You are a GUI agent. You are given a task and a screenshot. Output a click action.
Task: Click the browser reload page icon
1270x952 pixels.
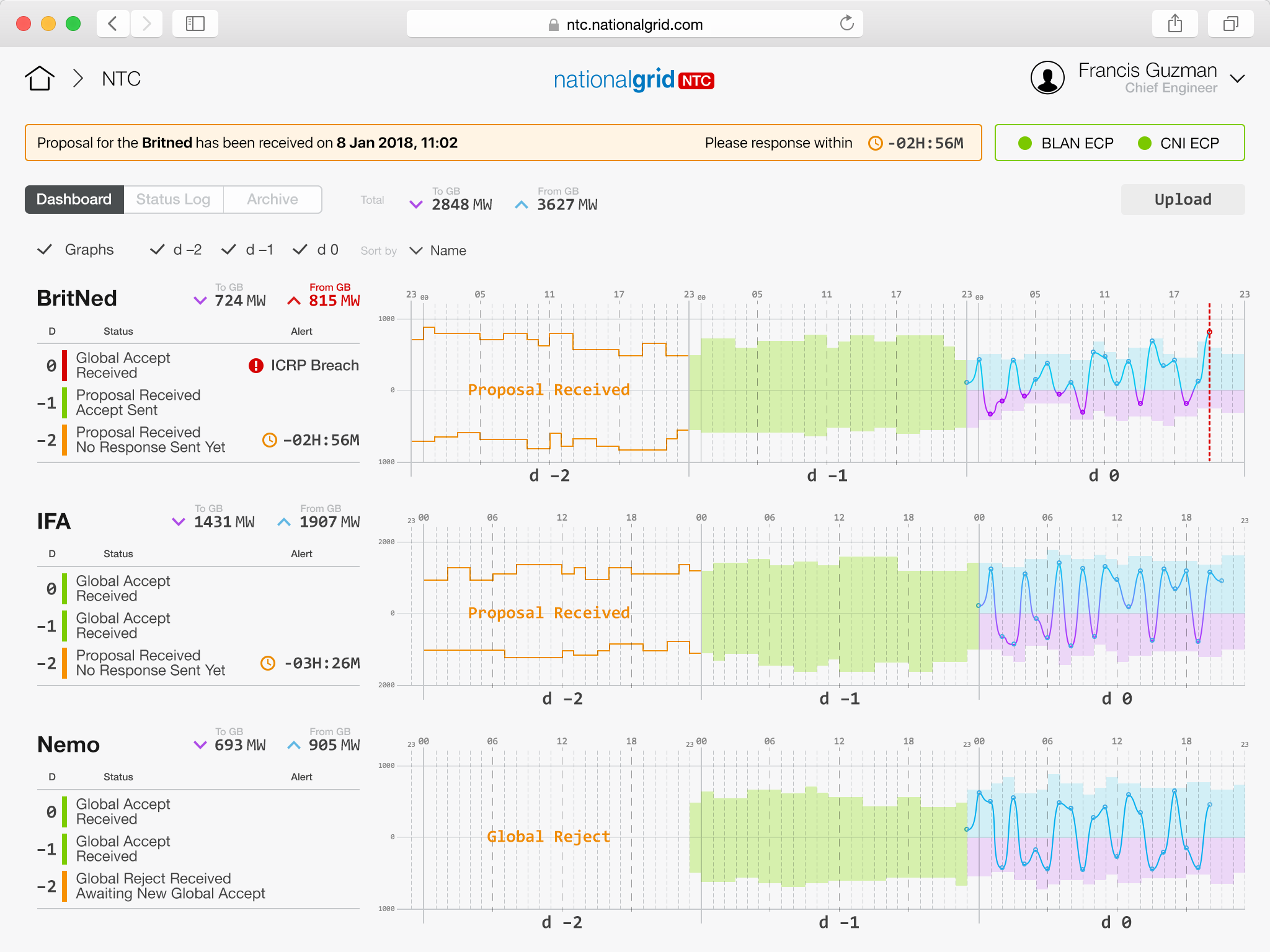click(x=846, y=24)
